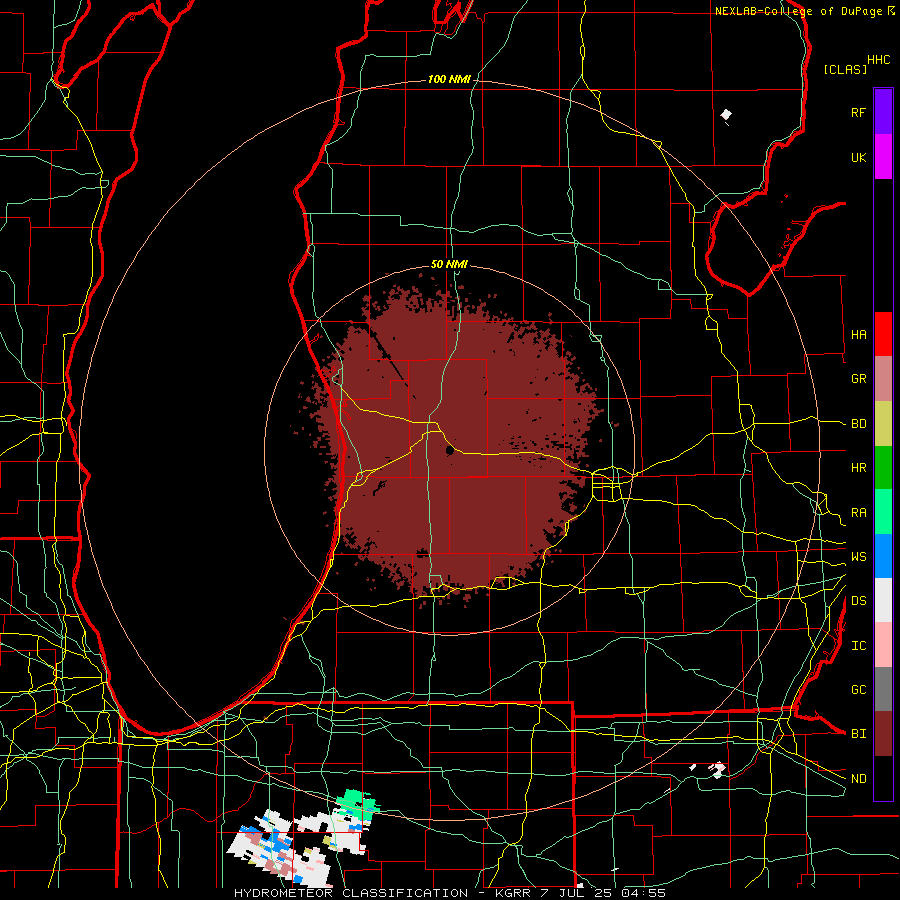The image size is (900, 900).
Task: Click the IC legend label
Action: coord(858,646)
